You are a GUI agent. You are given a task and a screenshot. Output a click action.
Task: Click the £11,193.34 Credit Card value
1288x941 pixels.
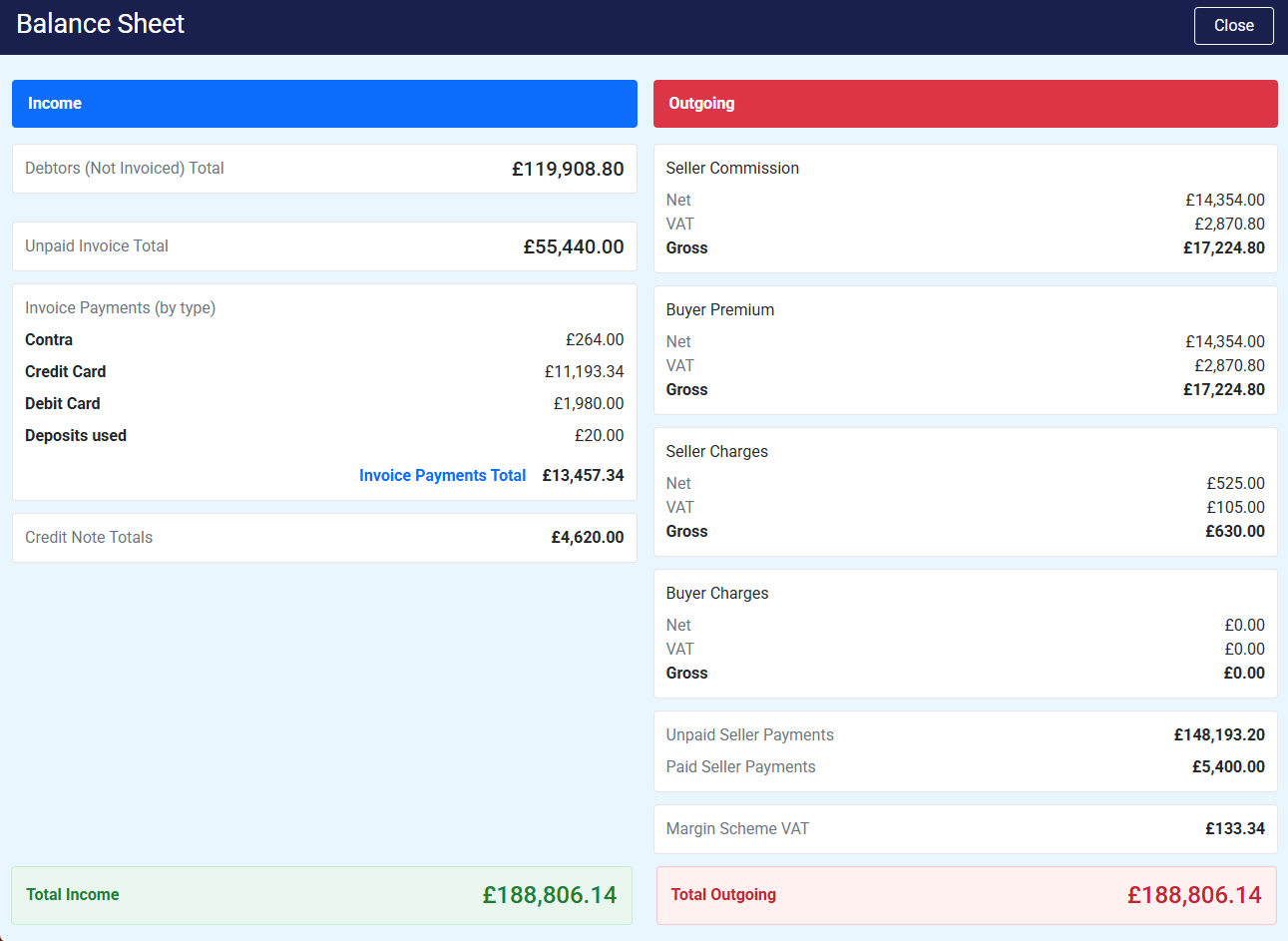pyautogui.click(x=584, y=372)
